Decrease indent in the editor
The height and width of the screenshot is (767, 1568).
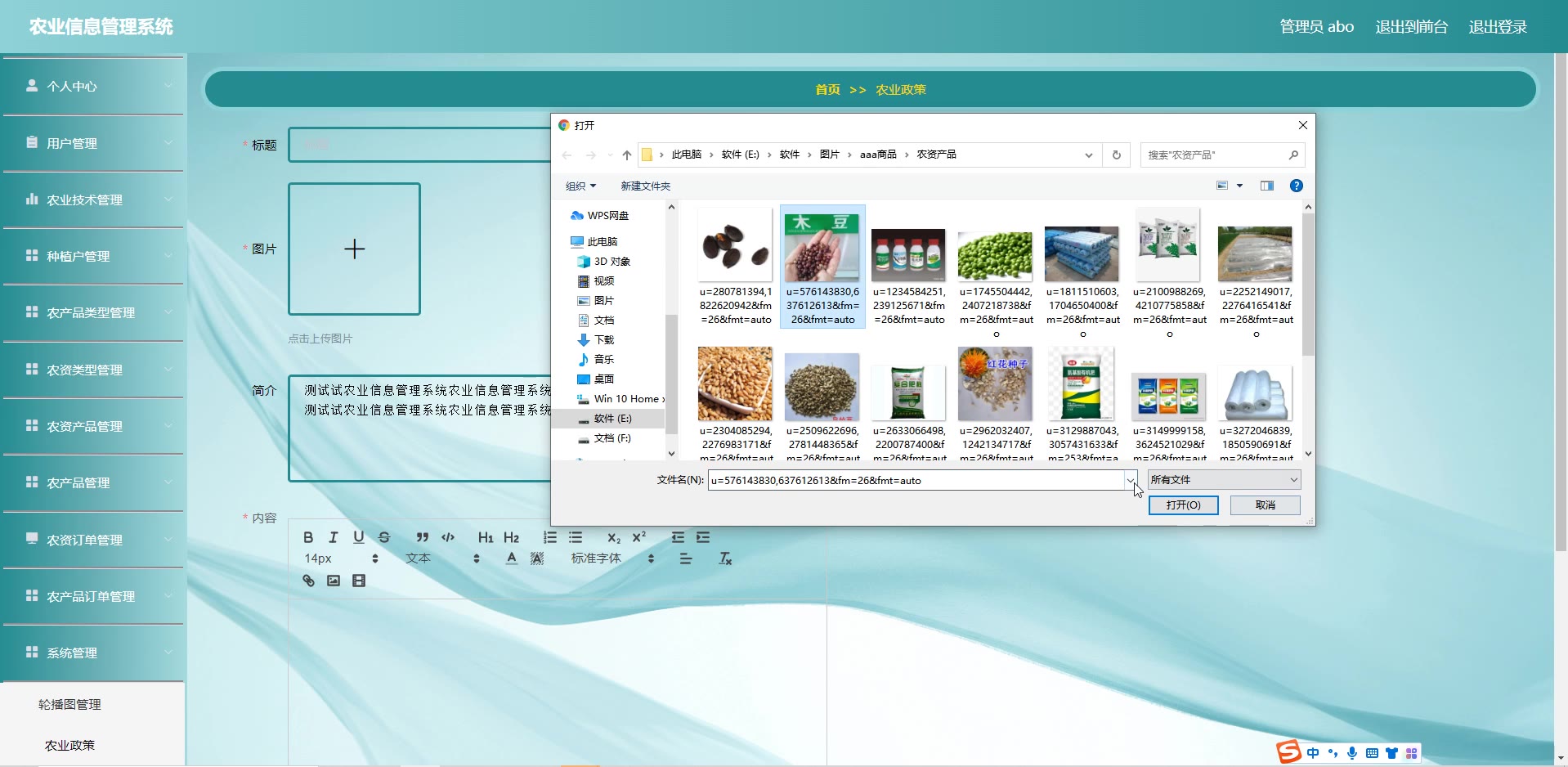tap(678, 537)
